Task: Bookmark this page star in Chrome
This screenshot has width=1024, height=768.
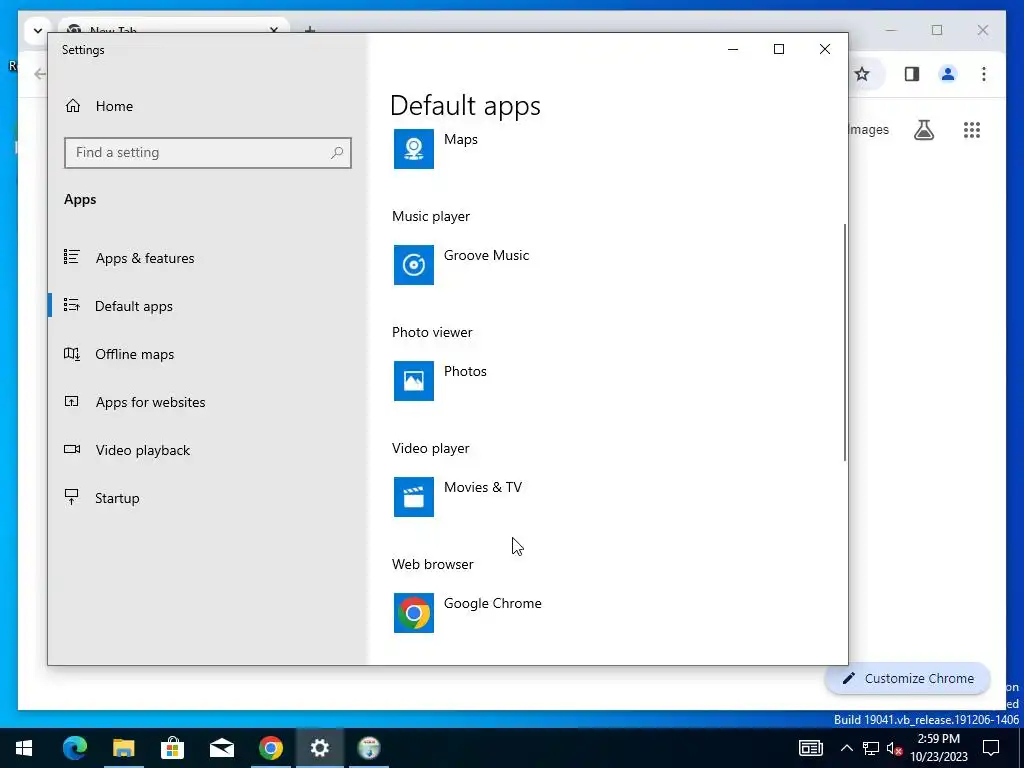Action: click(x=862, y=74)
